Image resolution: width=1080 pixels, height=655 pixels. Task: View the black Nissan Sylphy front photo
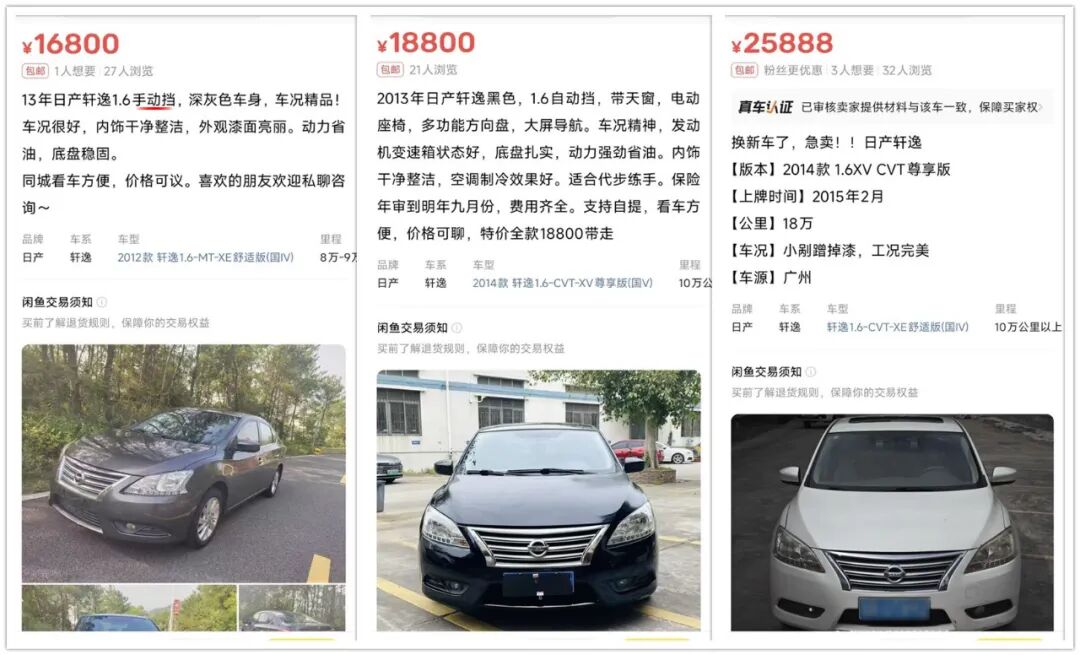point(539,500)
